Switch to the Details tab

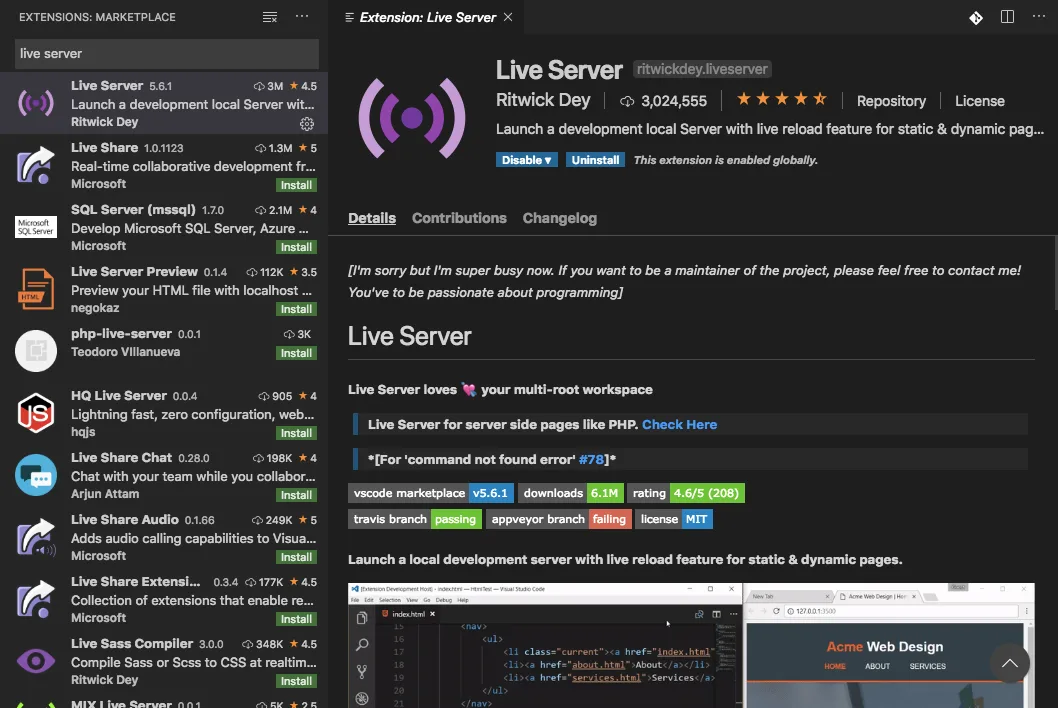point(372,218)
